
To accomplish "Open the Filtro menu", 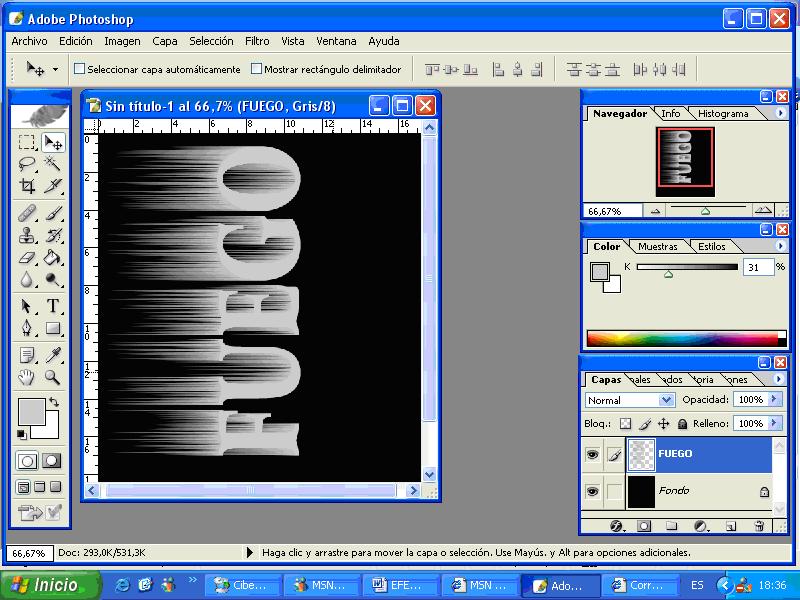I will click(x=257, y=41).
